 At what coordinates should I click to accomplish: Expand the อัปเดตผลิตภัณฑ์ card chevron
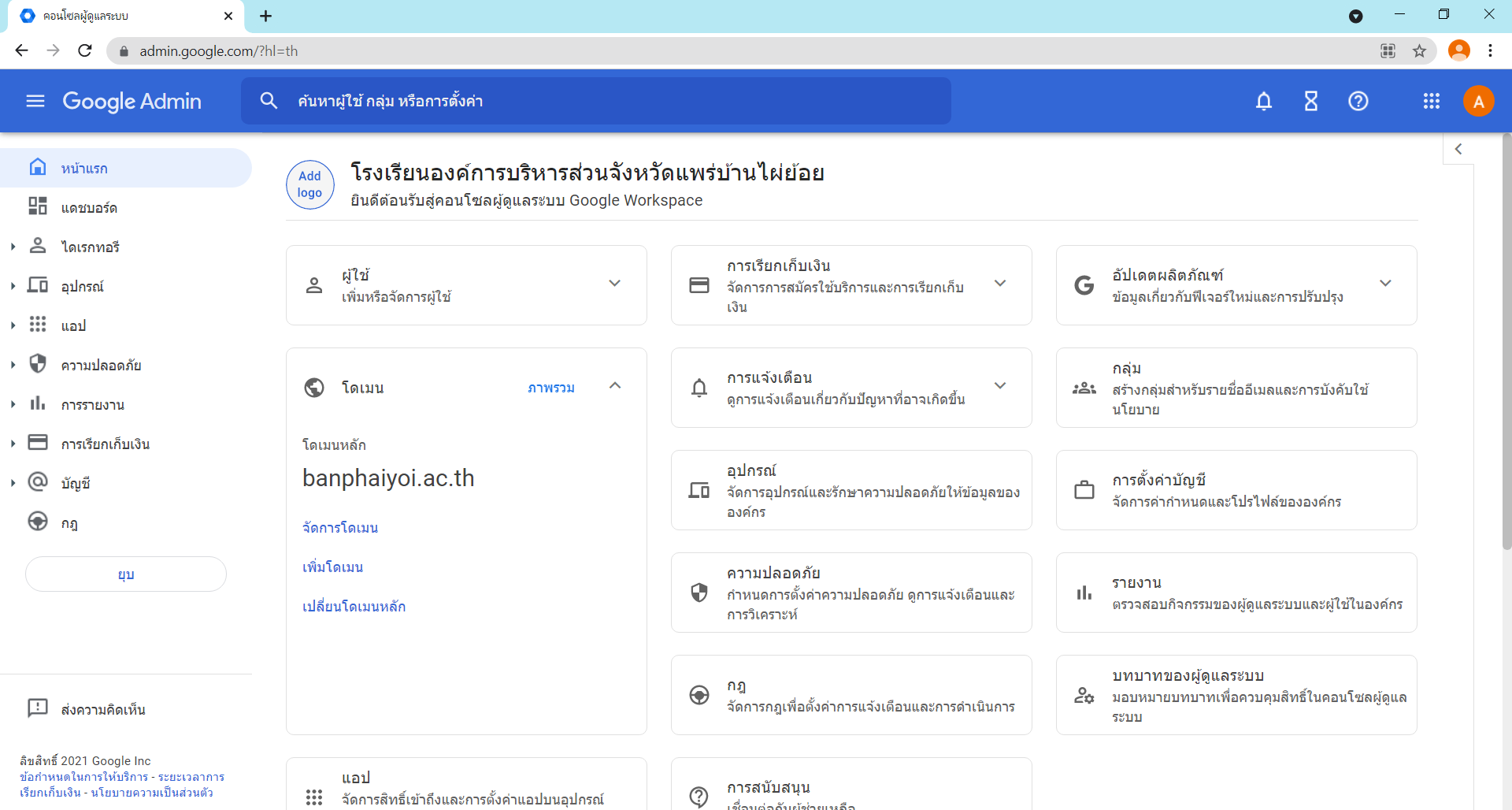[1385, 284]
